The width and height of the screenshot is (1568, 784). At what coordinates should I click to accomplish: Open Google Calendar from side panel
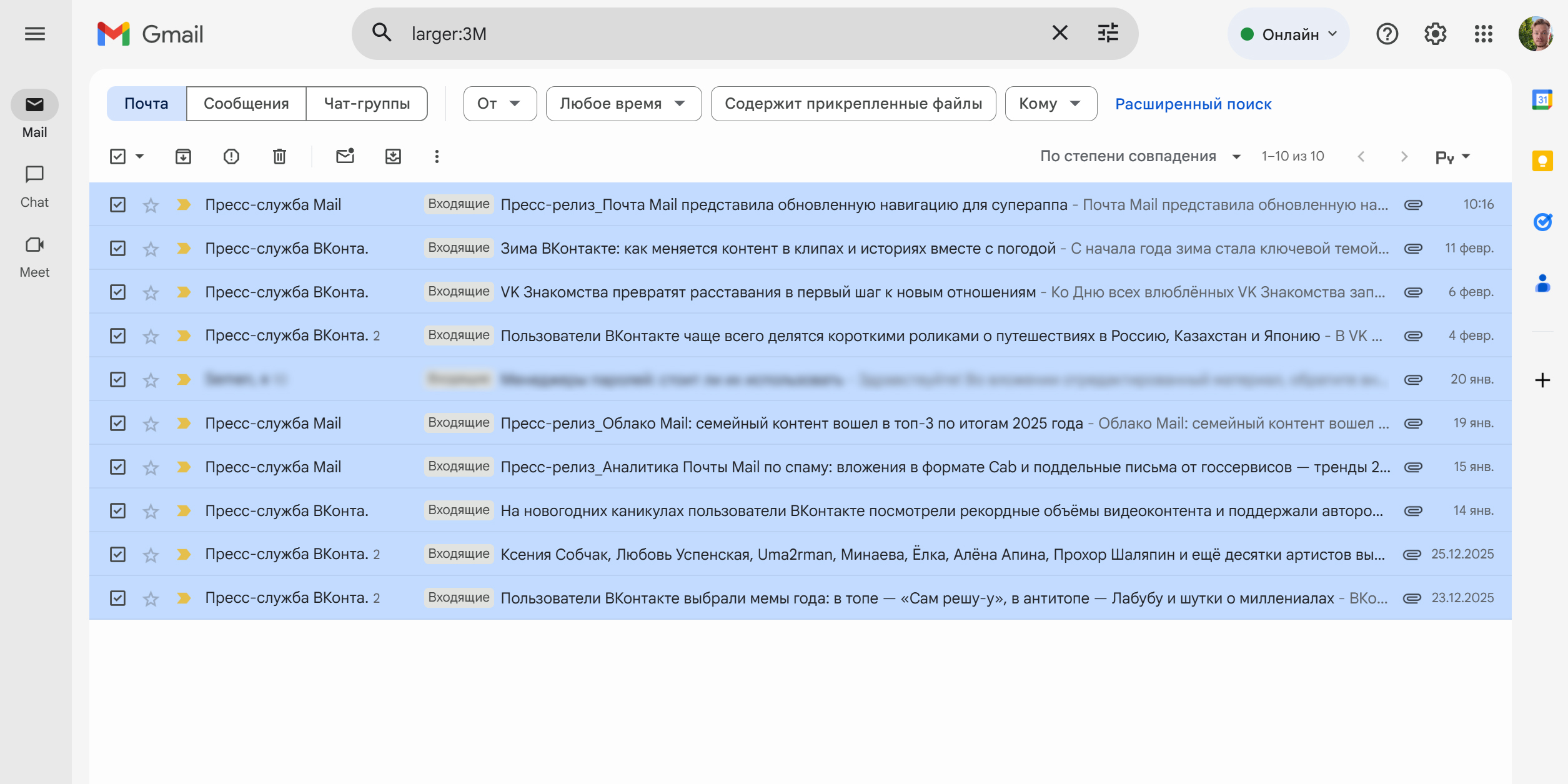click(x=1542, y=100)
